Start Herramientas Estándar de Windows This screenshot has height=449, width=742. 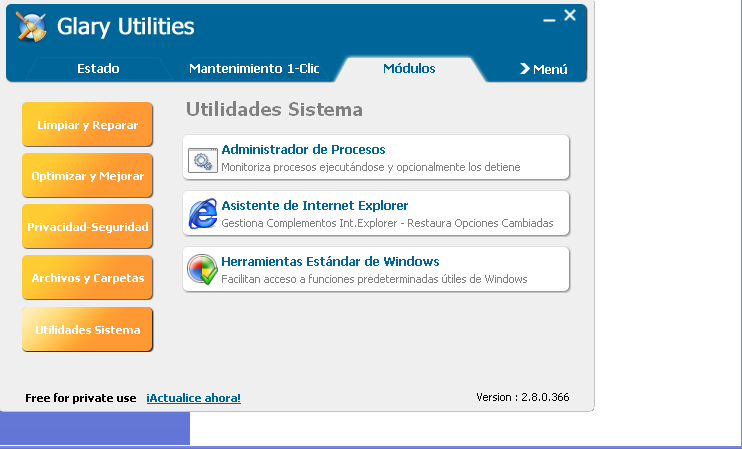pyautogui.click(x=376, y=269)
